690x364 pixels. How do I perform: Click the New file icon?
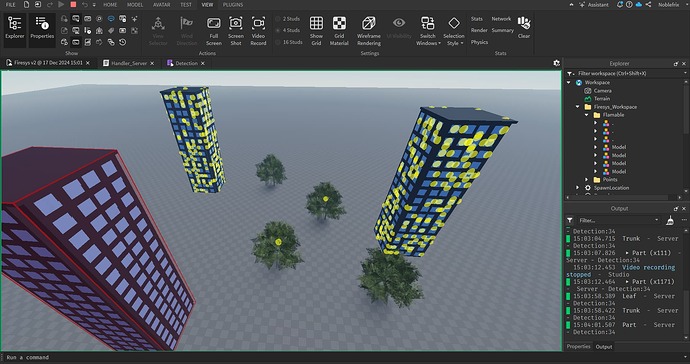click(26, 4)
